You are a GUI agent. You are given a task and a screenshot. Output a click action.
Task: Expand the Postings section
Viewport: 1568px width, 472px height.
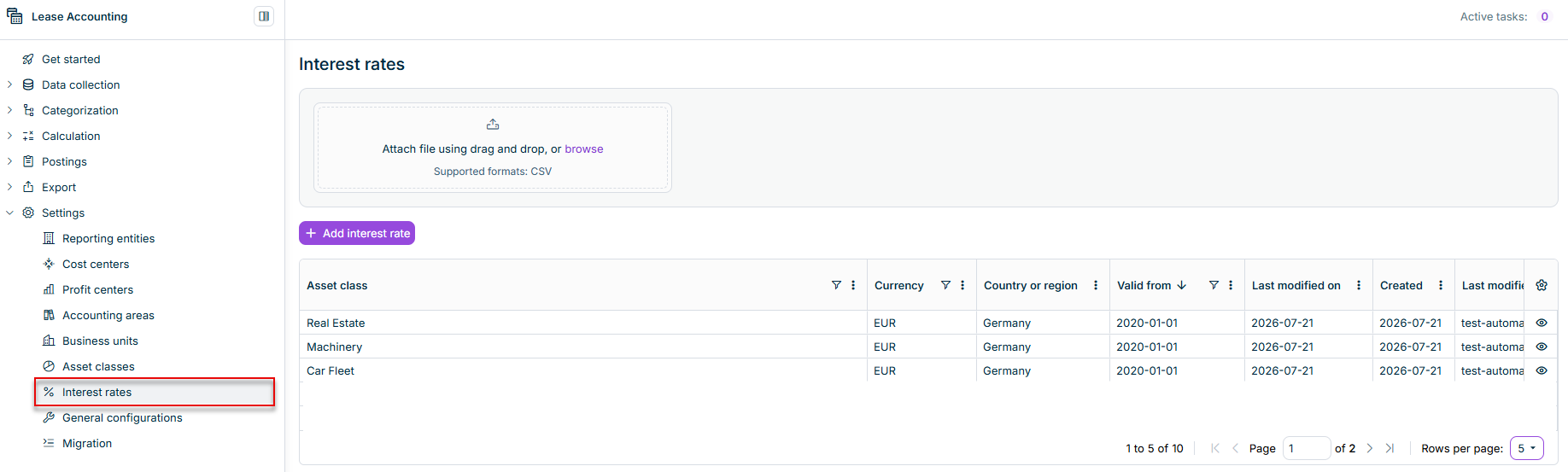9,161
